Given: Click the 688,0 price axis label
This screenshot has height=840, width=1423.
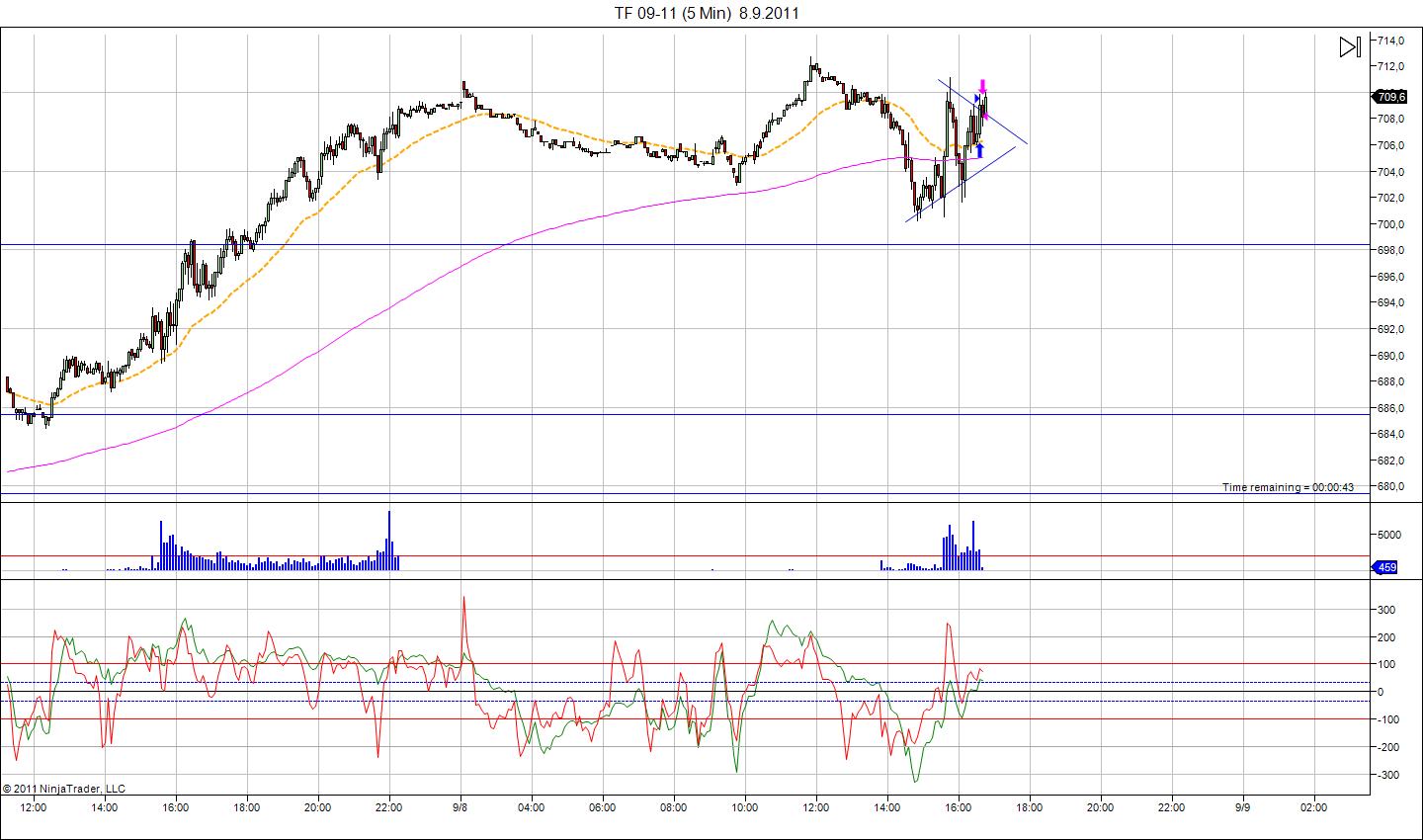Looking at the screenshot, I should [x=1390, y=381].
